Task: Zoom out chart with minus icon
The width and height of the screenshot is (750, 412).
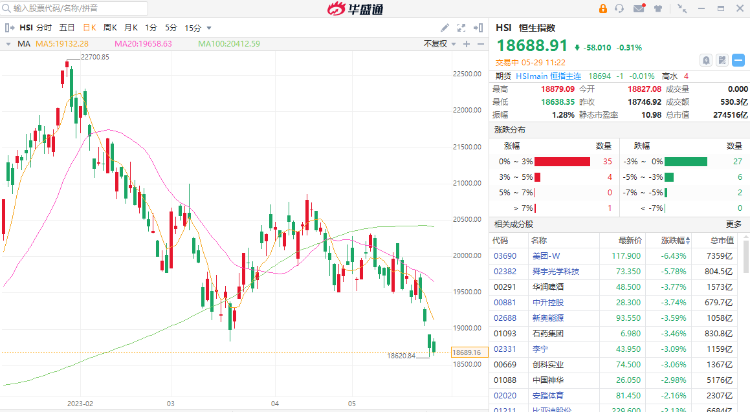Action: [480, 44]
